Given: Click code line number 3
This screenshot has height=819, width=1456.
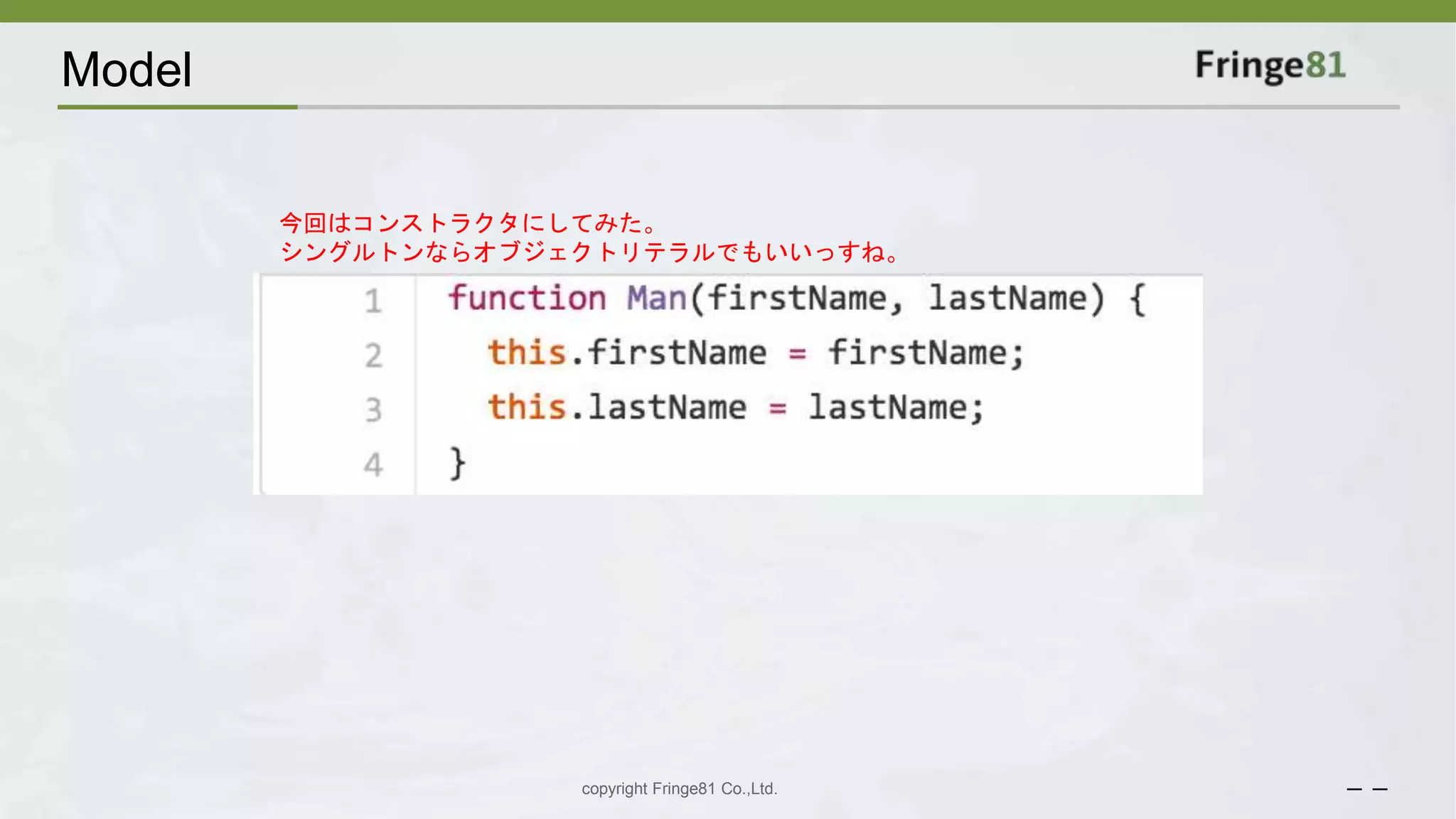Looking at the screenshot, I should (373, 410).
